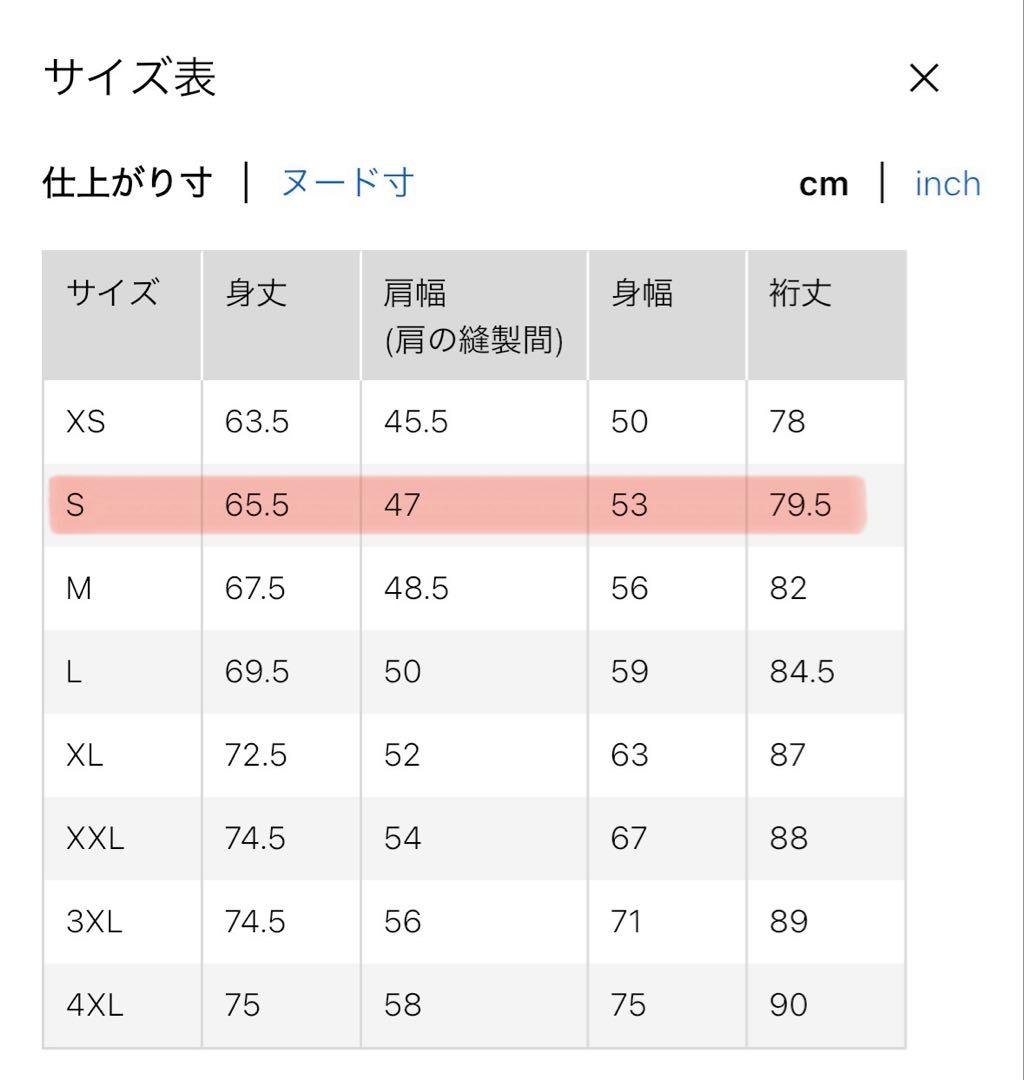Click the 4XL size row label
1024x1080 pixels.
tap(94, 1005)
